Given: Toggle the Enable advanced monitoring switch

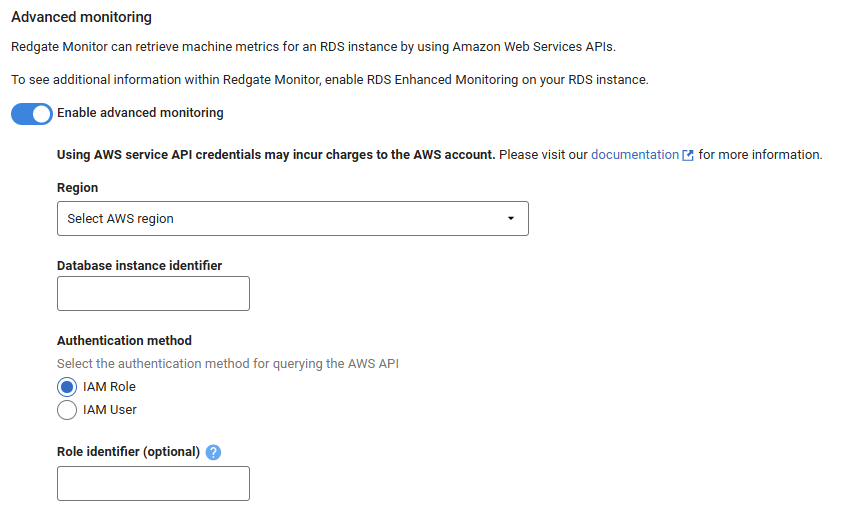Looking at the screenshot, I should [31, 114].
